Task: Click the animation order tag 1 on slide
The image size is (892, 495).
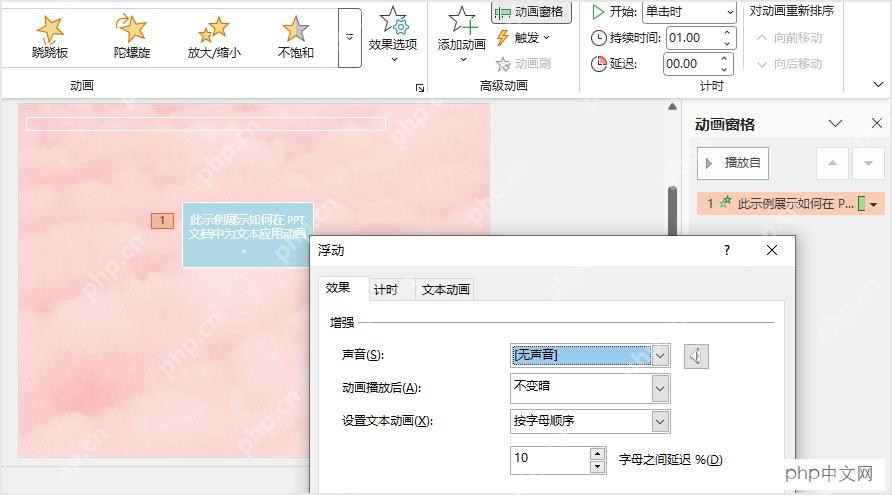Action: [x=162, y=220]
